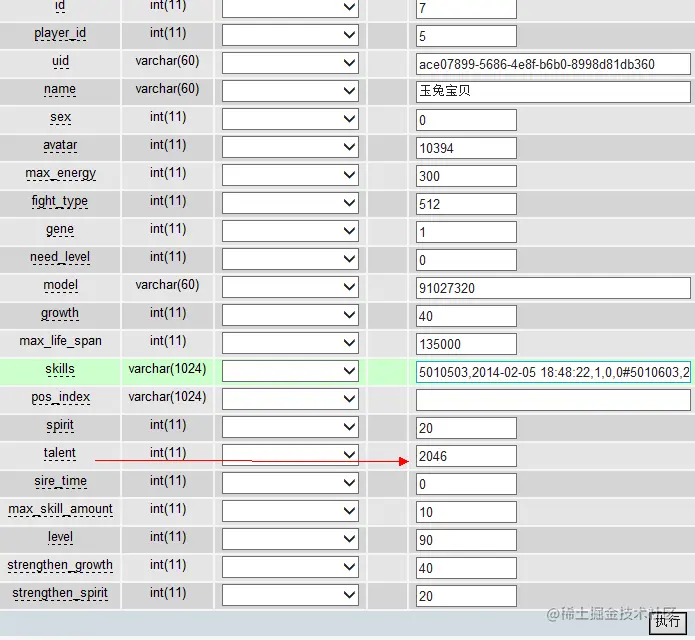Click the 执行 execute button

tap(668, 622)
